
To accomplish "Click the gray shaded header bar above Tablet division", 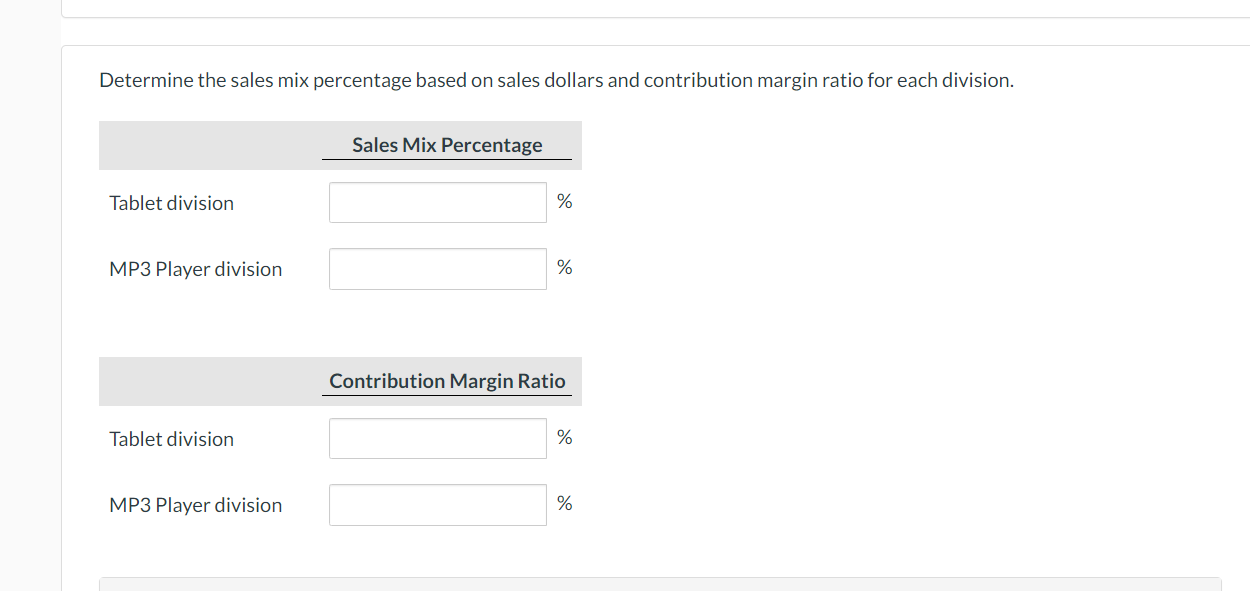I will 200,144.
